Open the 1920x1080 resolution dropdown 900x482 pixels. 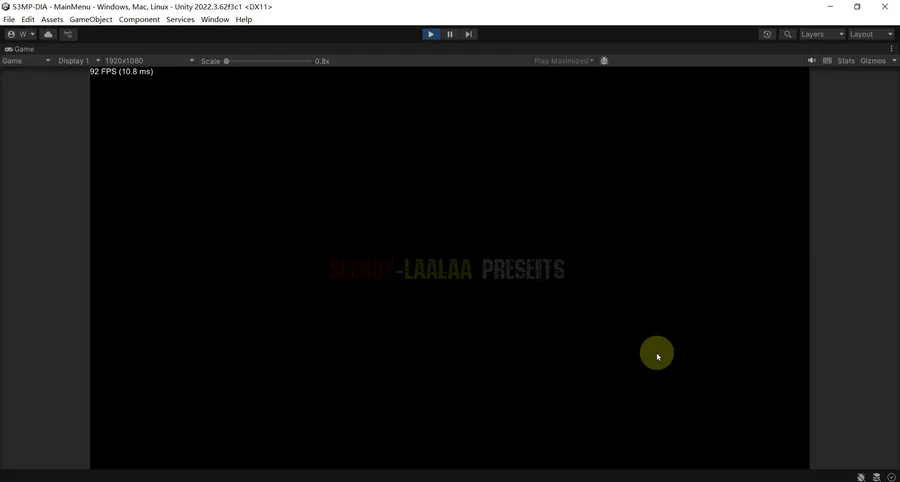[x=149, y=61]
